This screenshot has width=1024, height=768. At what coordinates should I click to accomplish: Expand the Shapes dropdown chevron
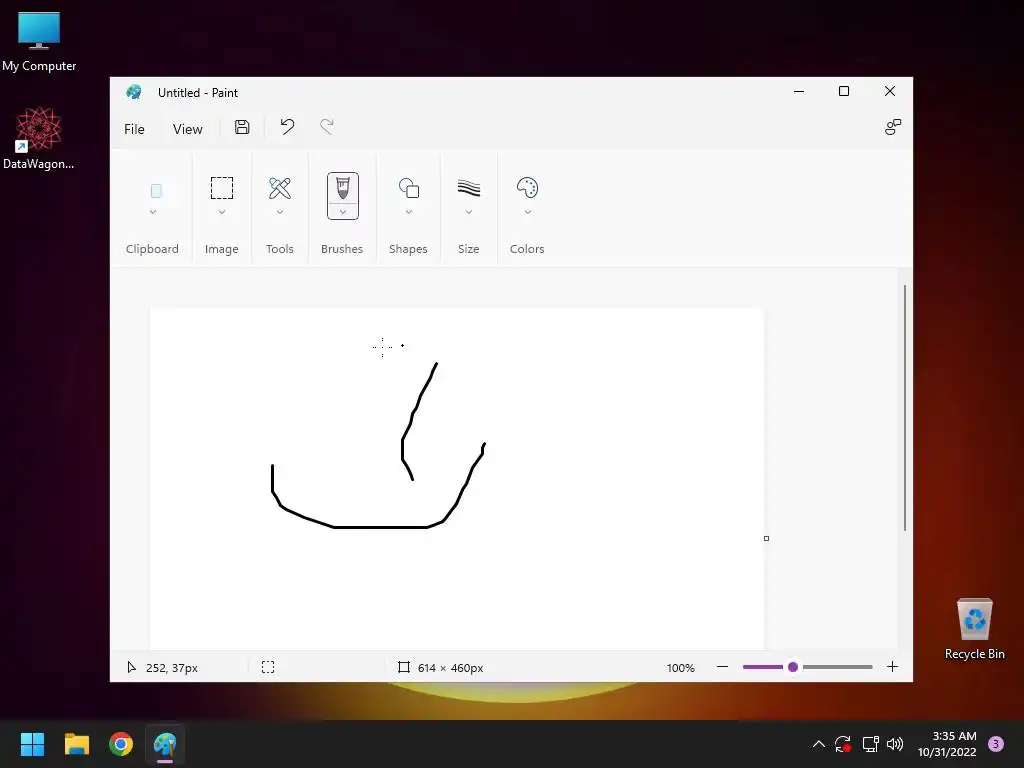click(409, 212)
